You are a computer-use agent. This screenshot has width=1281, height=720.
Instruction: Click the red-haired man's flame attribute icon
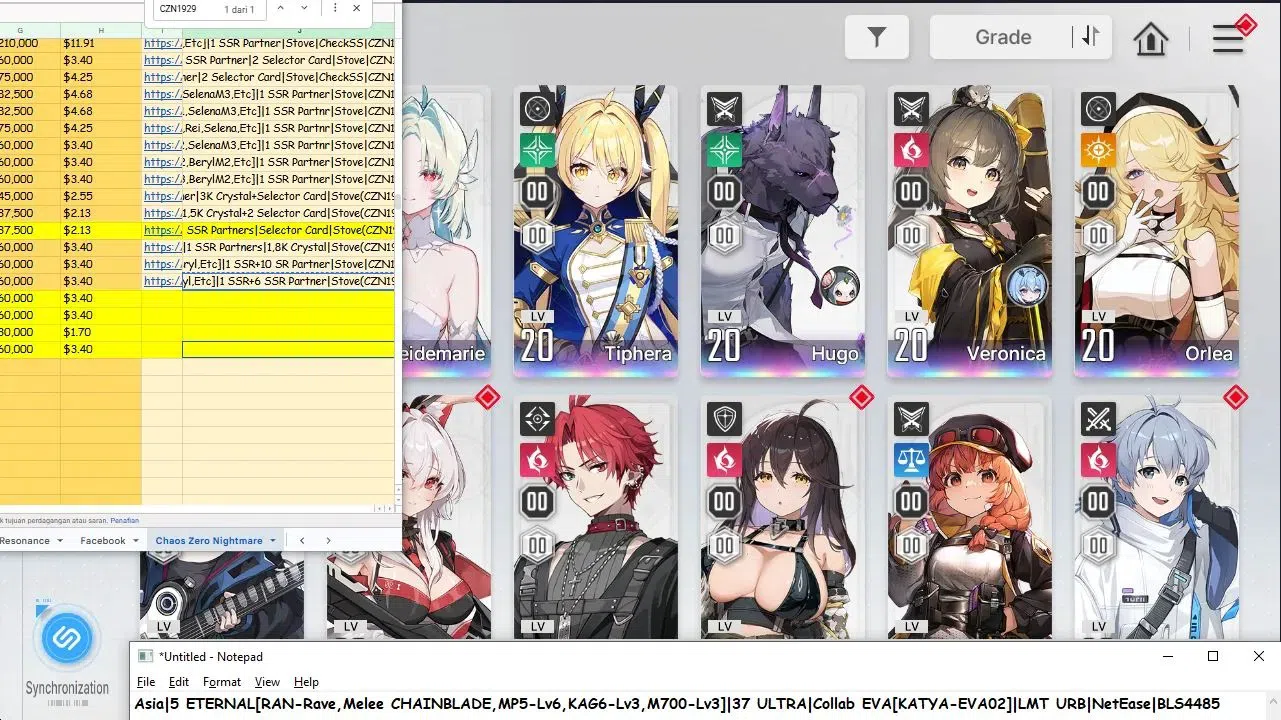pos(537,461)
